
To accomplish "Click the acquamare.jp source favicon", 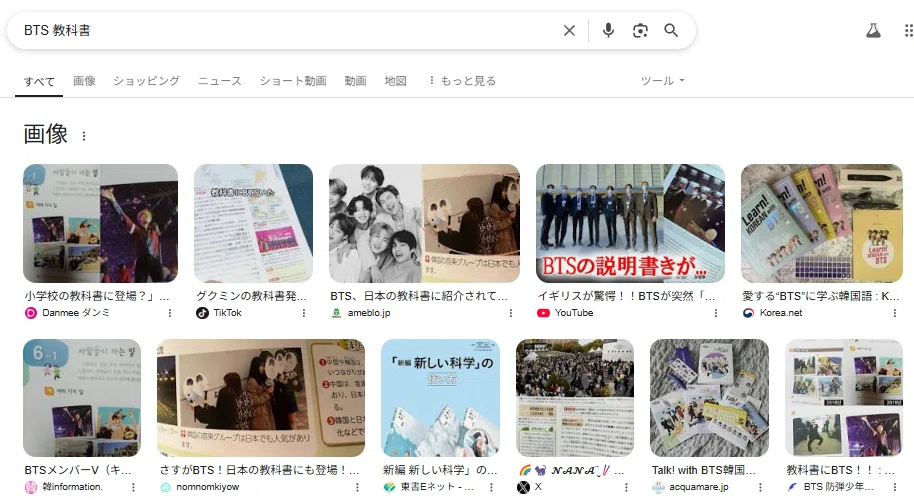I will click(x=658, y=487).
